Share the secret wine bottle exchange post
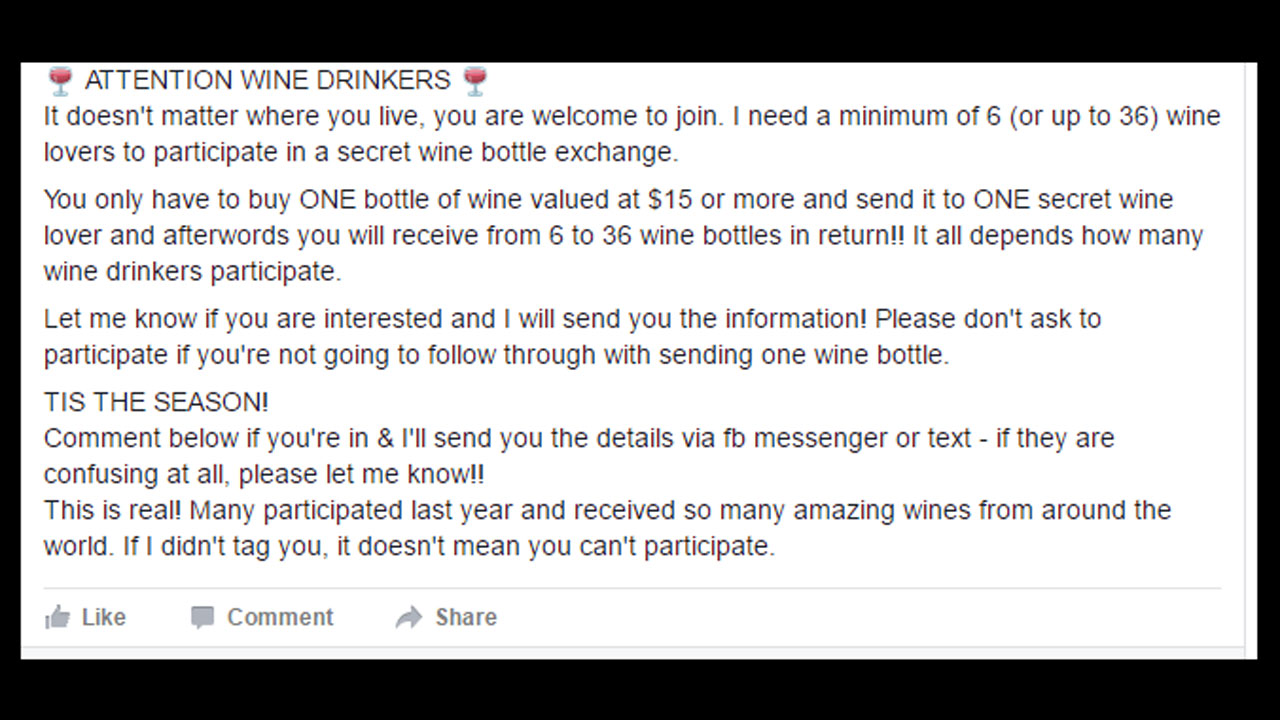This screenshot has height=720, width=1280. [x=445, y=617]
